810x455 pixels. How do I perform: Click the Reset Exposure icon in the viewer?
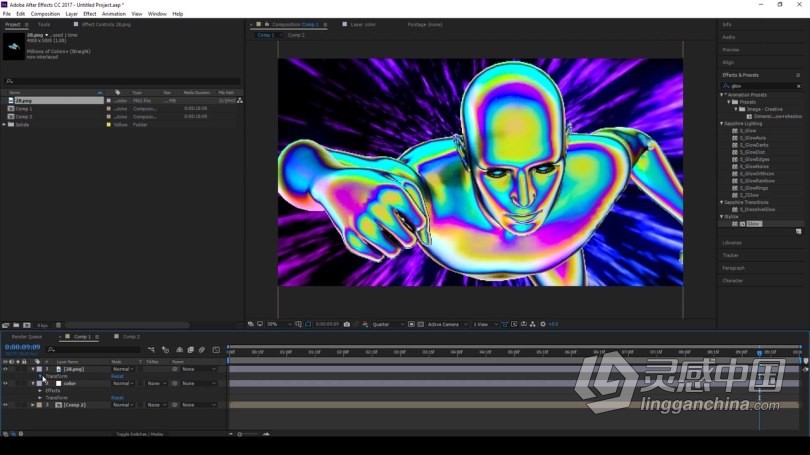click(x=543, y=324)
